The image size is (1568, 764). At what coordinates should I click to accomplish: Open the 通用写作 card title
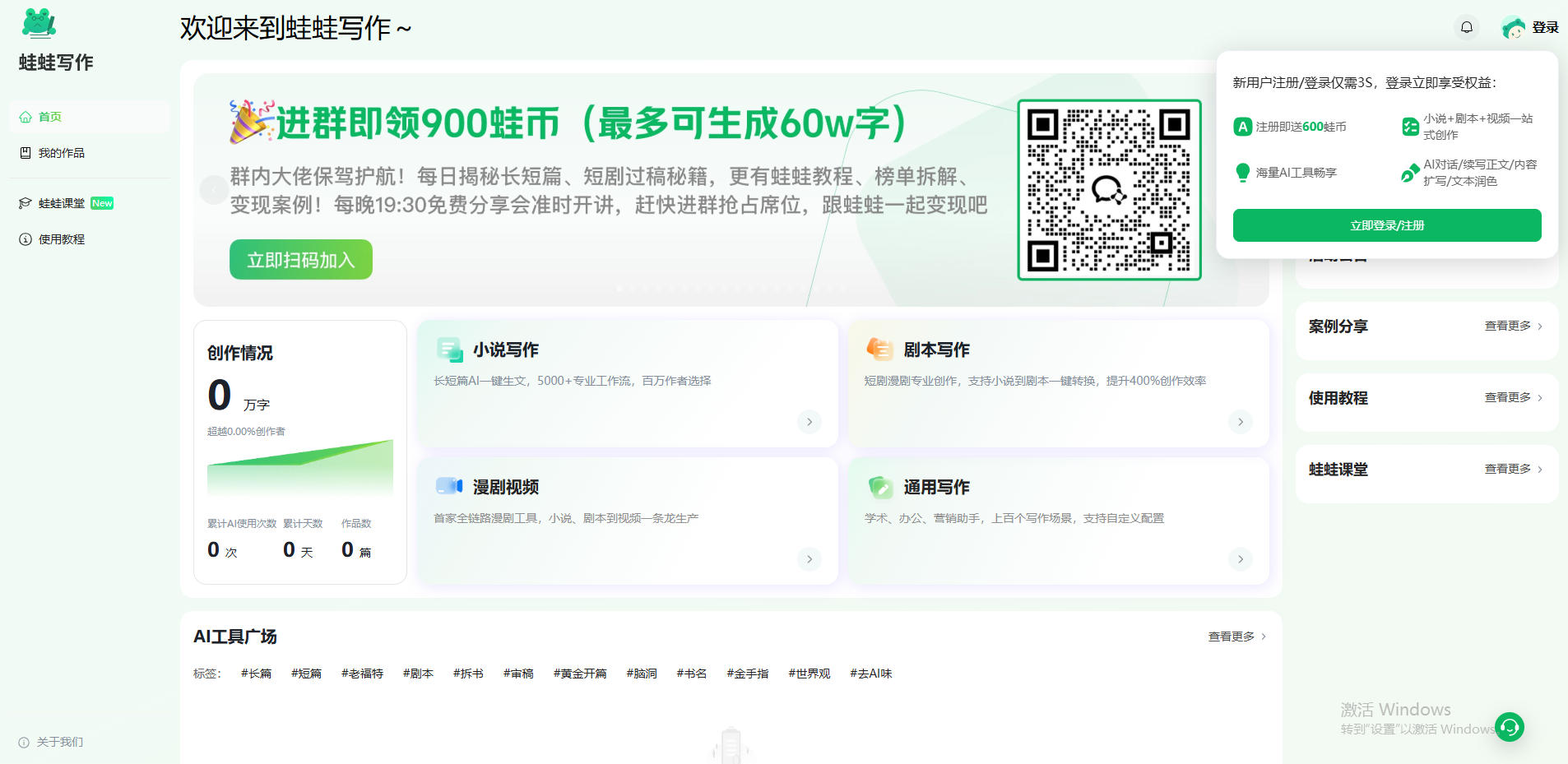click(x=936, y=487)
